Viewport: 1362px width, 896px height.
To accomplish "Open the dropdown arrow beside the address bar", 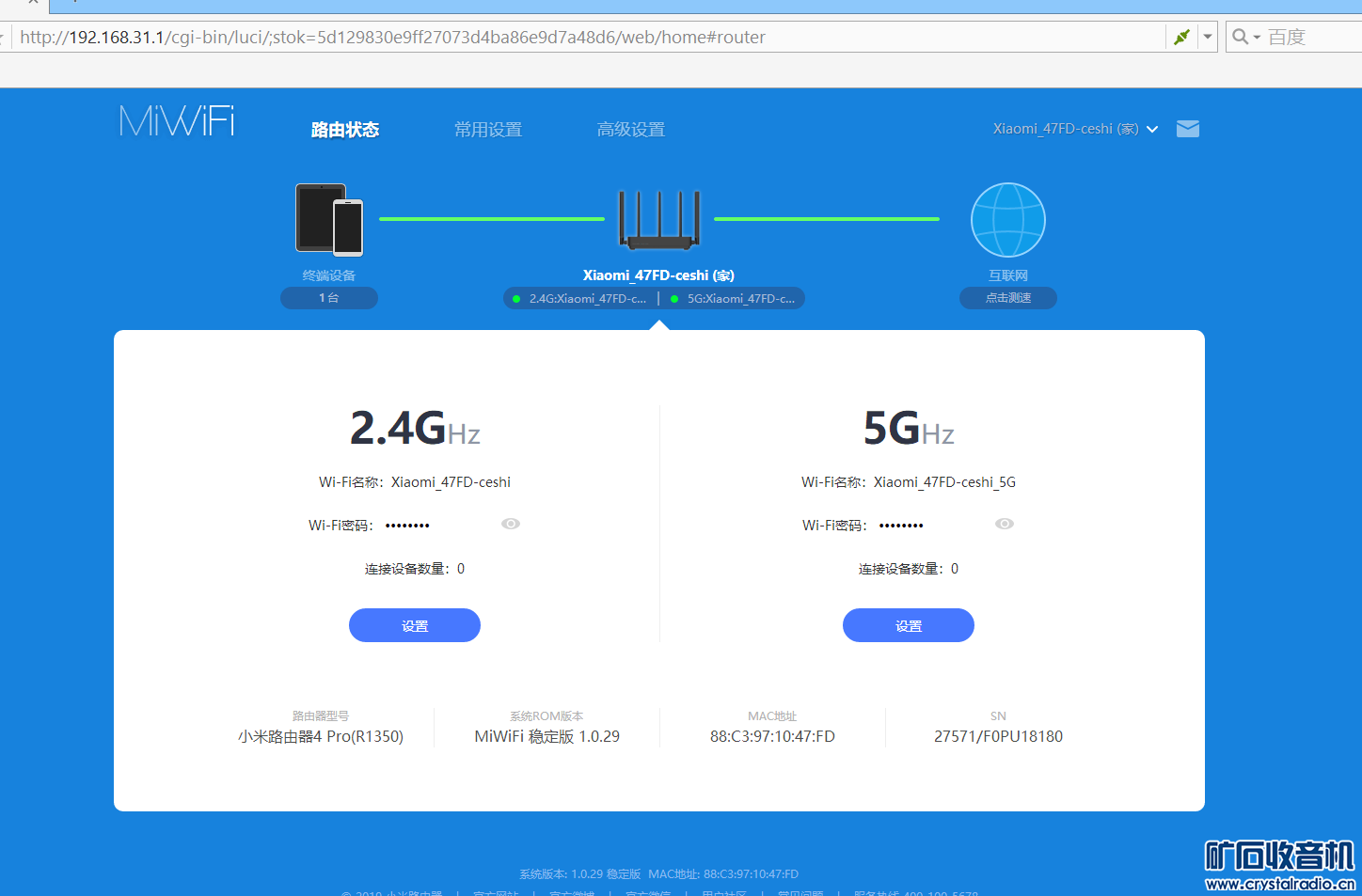I will pyautogui.click(x=1208, y=37).
